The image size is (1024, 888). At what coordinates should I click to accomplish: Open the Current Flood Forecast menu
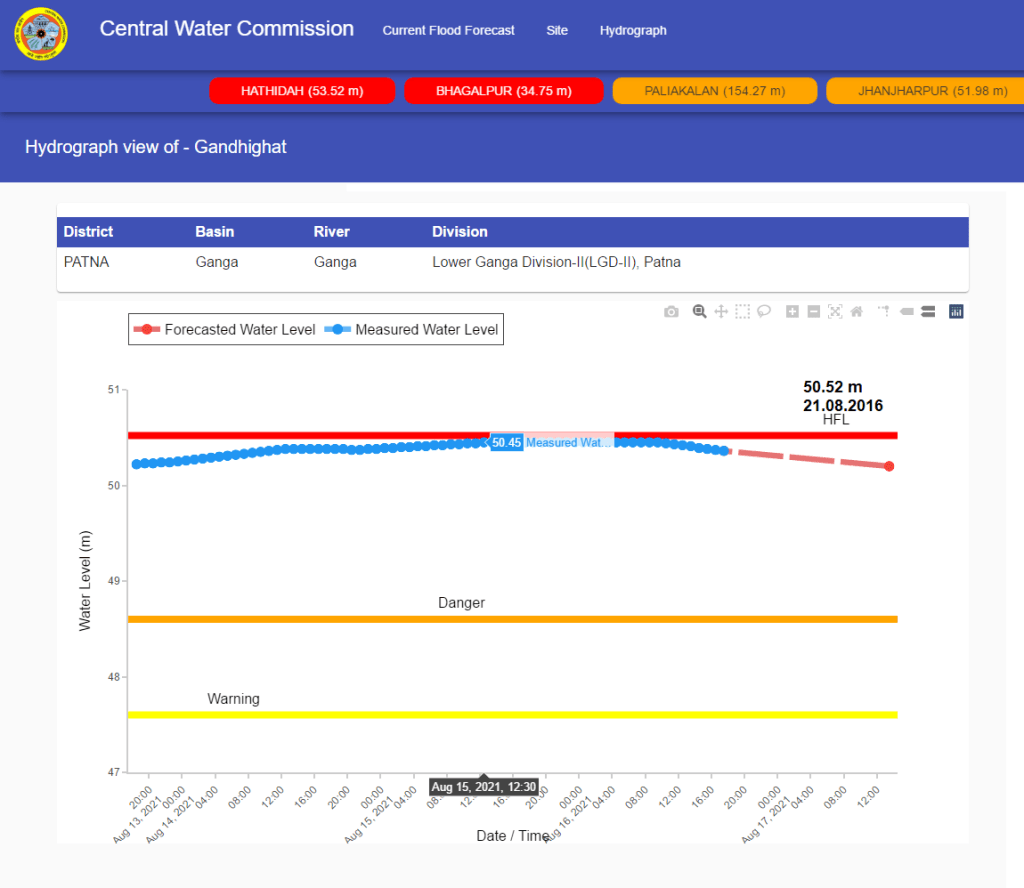coord(448,31)
